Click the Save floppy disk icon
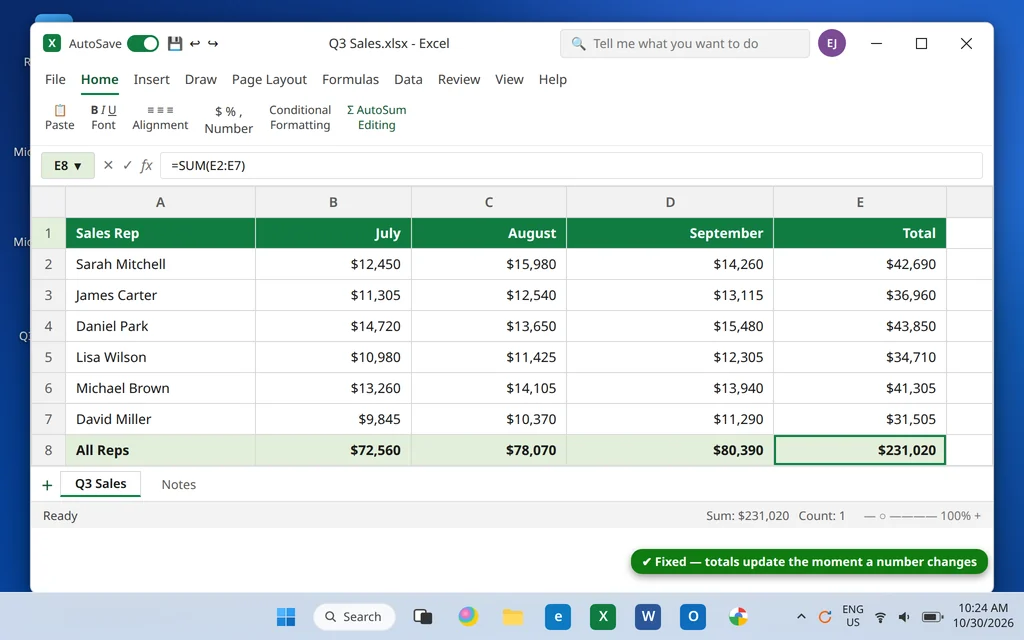The image size is (1024, 640). pos(174,43)
